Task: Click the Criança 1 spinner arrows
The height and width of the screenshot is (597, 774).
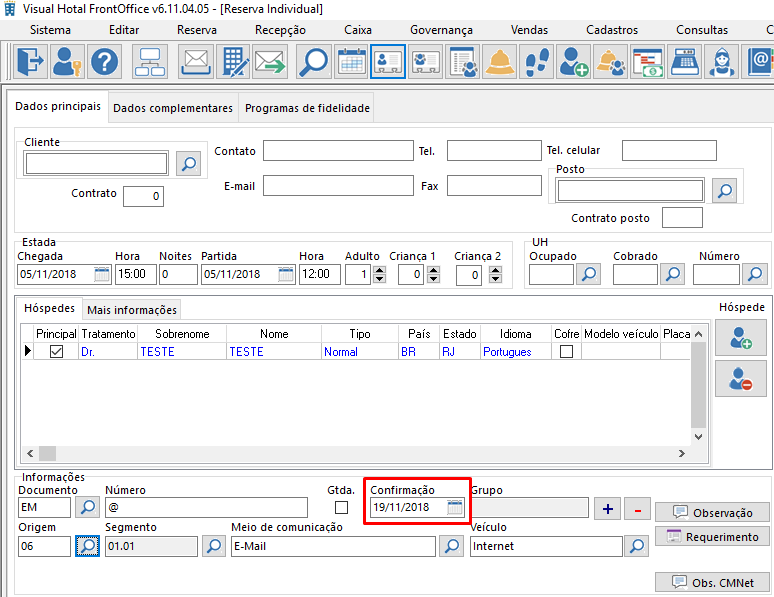Action: (x=433, y=274)
